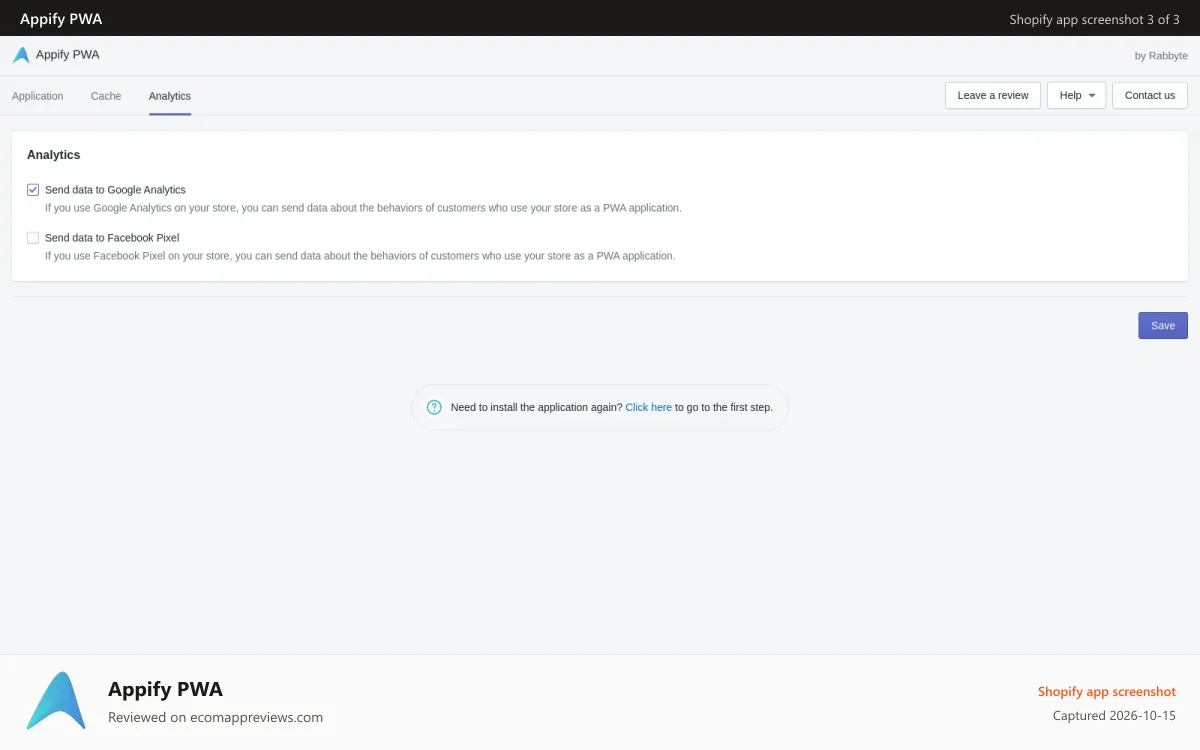Click the large Appify PWA logo in footer

[x=56, y=700]
